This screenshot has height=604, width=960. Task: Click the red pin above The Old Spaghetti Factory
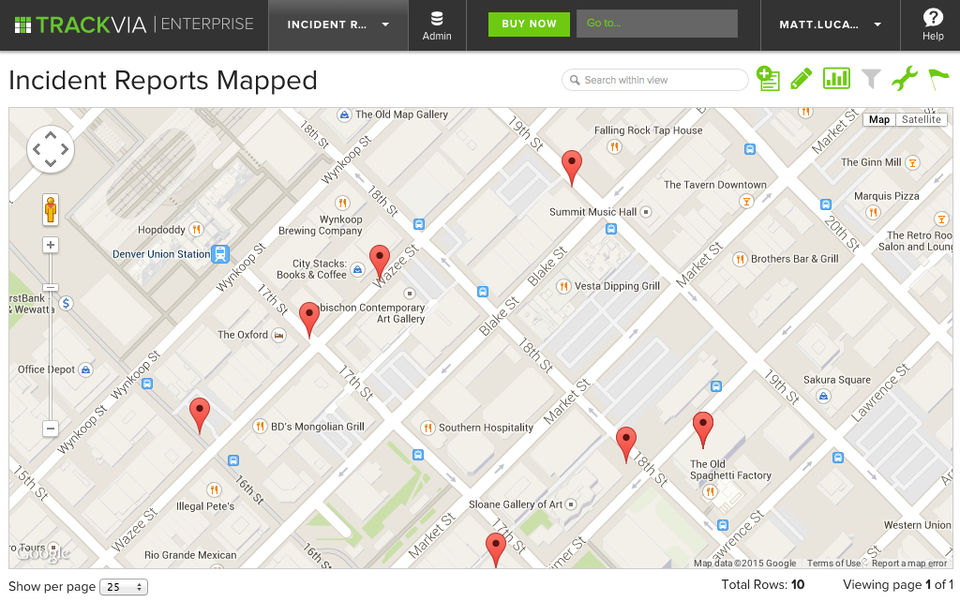tap(703, 430)
